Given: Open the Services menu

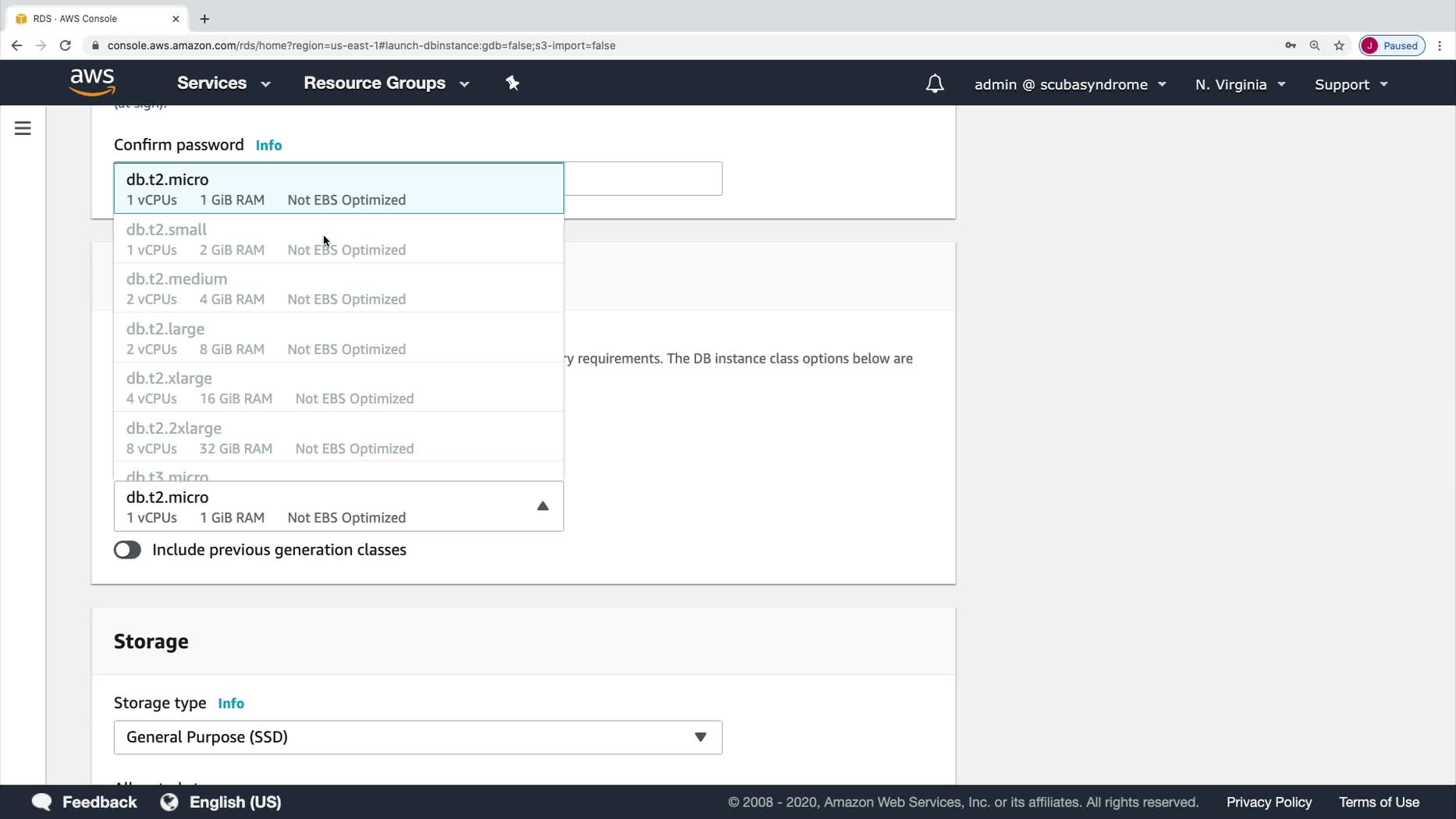Looking at the screenshot, I should 223,83.
